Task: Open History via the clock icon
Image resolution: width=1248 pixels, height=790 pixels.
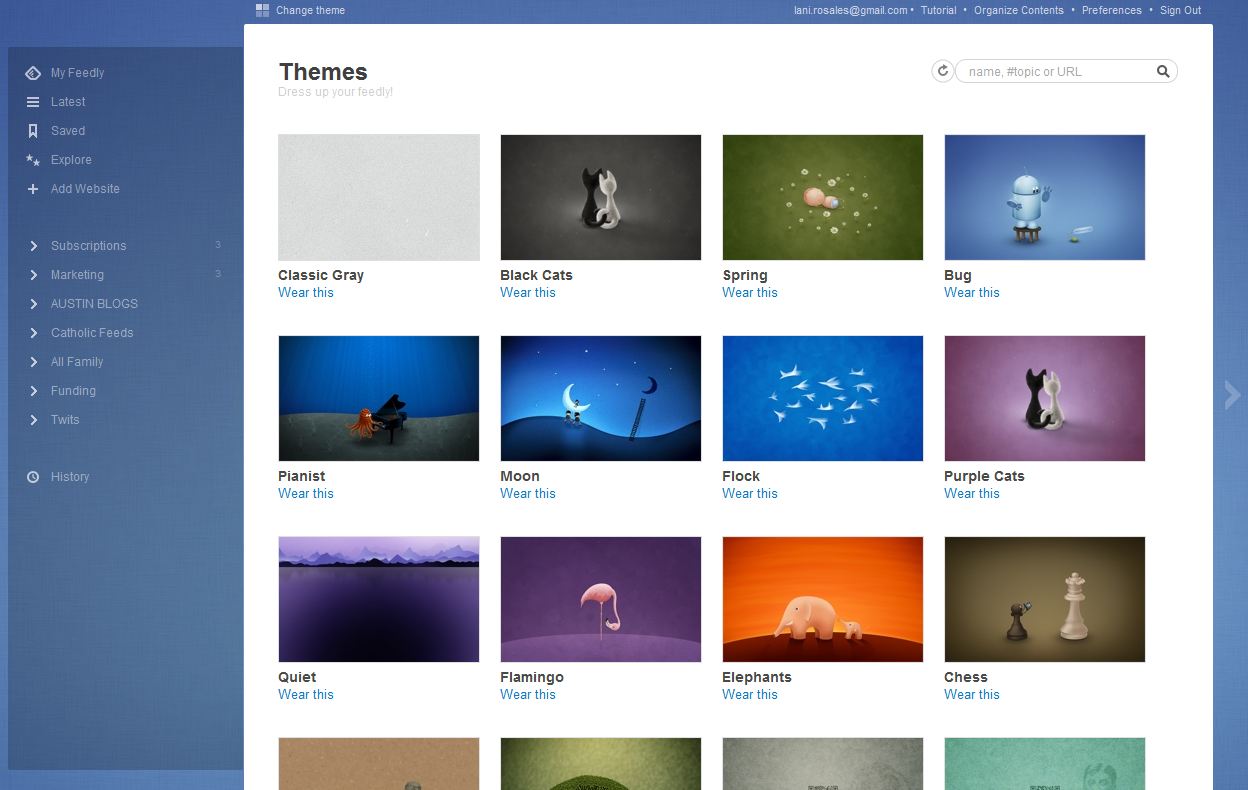Action: point(33,477)
